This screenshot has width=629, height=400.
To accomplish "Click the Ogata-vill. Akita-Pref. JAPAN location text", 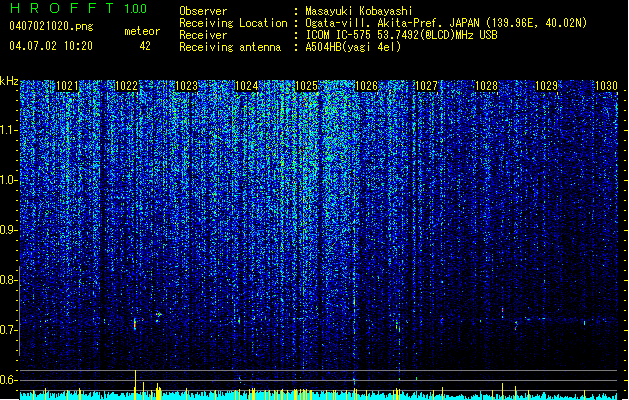I will coord(446,23).
